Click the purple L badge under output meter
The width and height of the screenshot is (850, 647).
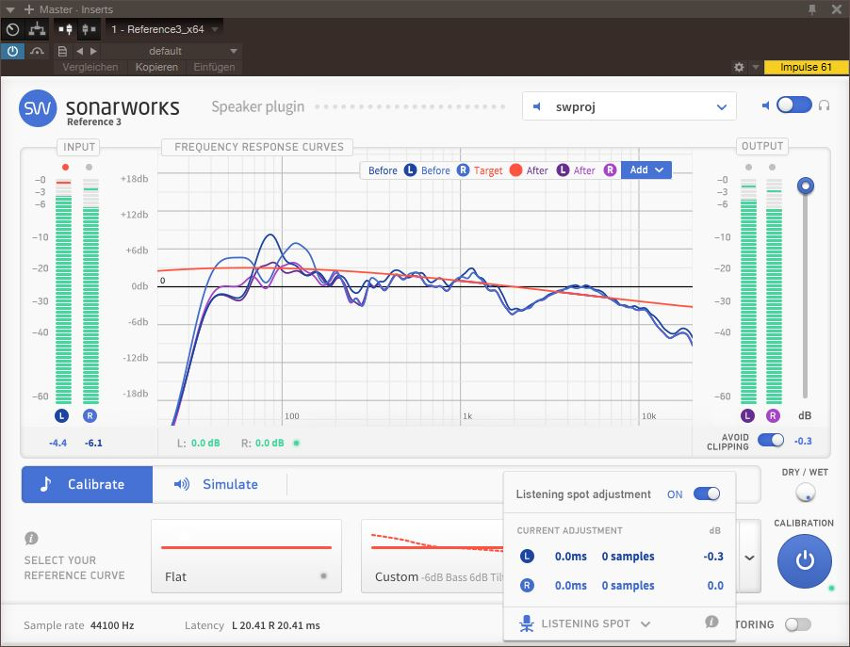[748, 416]
